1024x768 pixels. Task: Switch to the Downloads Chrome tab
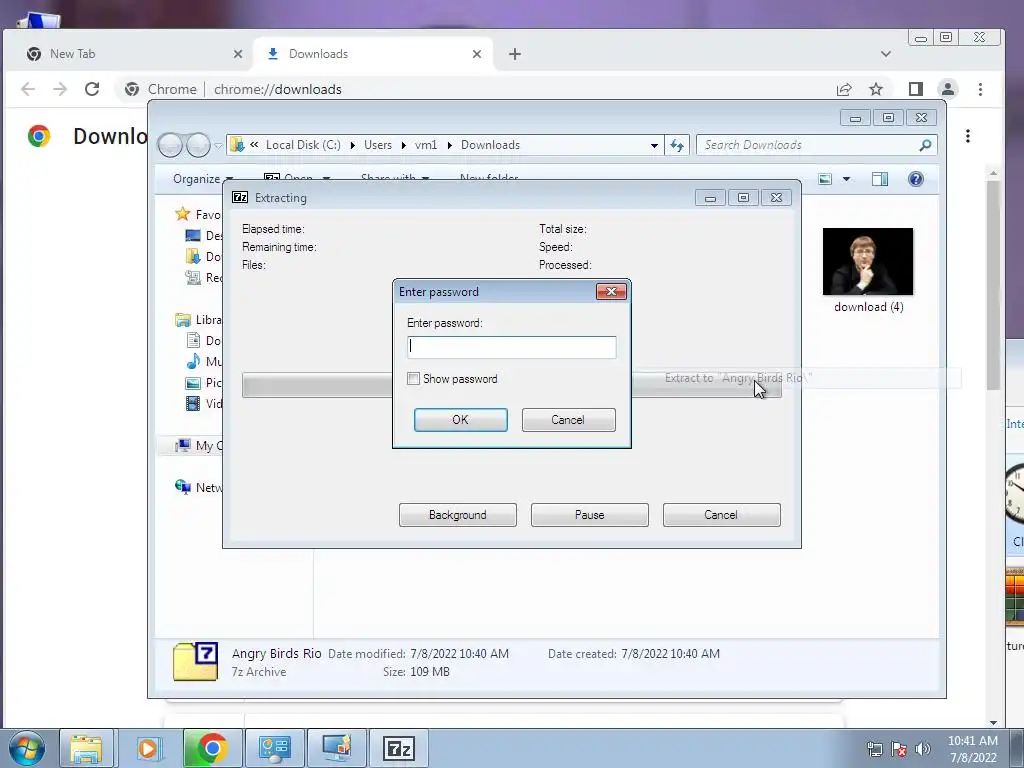pyautogui.click(x=372, y=54)
